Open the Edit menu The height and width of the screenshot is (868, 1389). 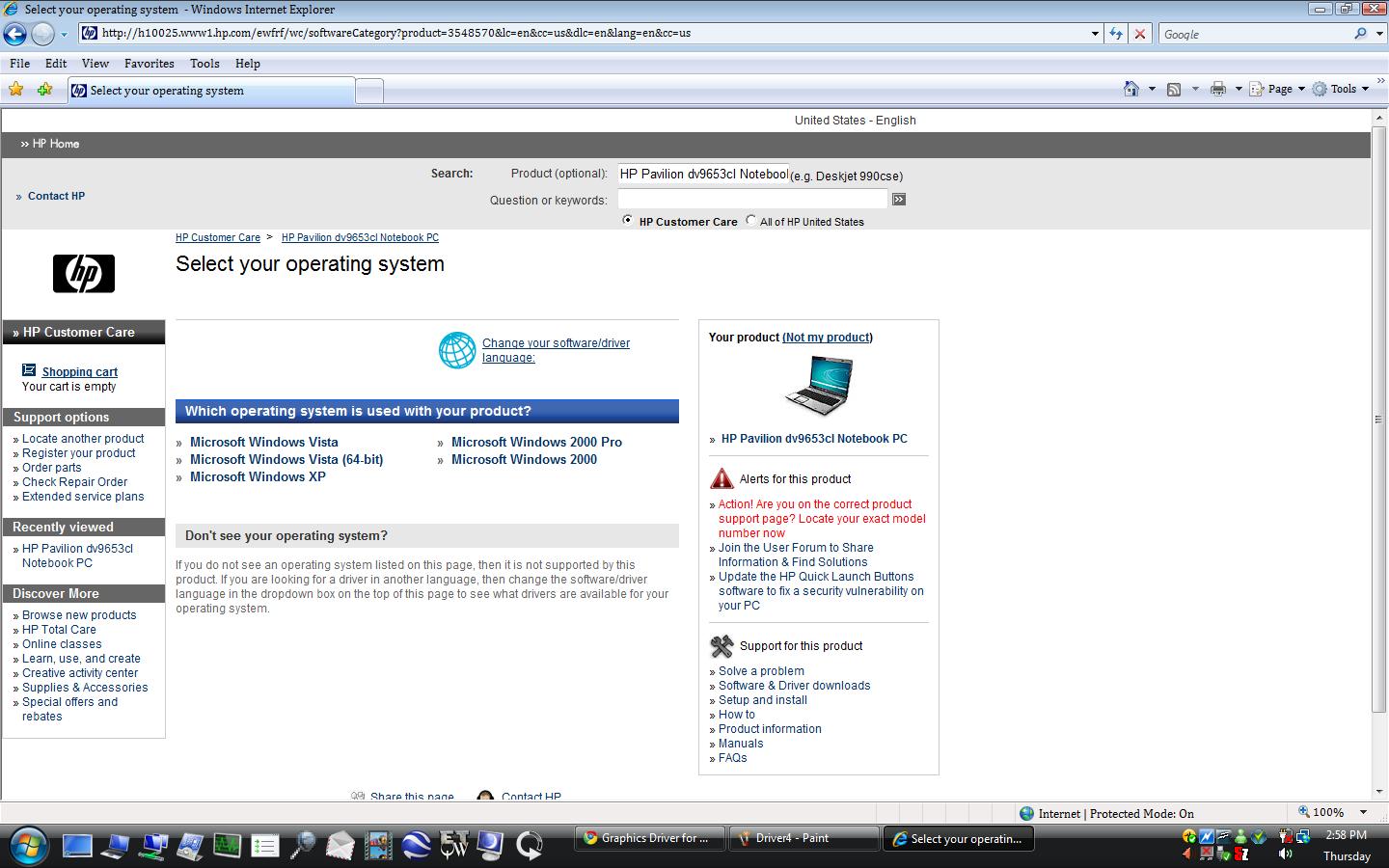56,63
